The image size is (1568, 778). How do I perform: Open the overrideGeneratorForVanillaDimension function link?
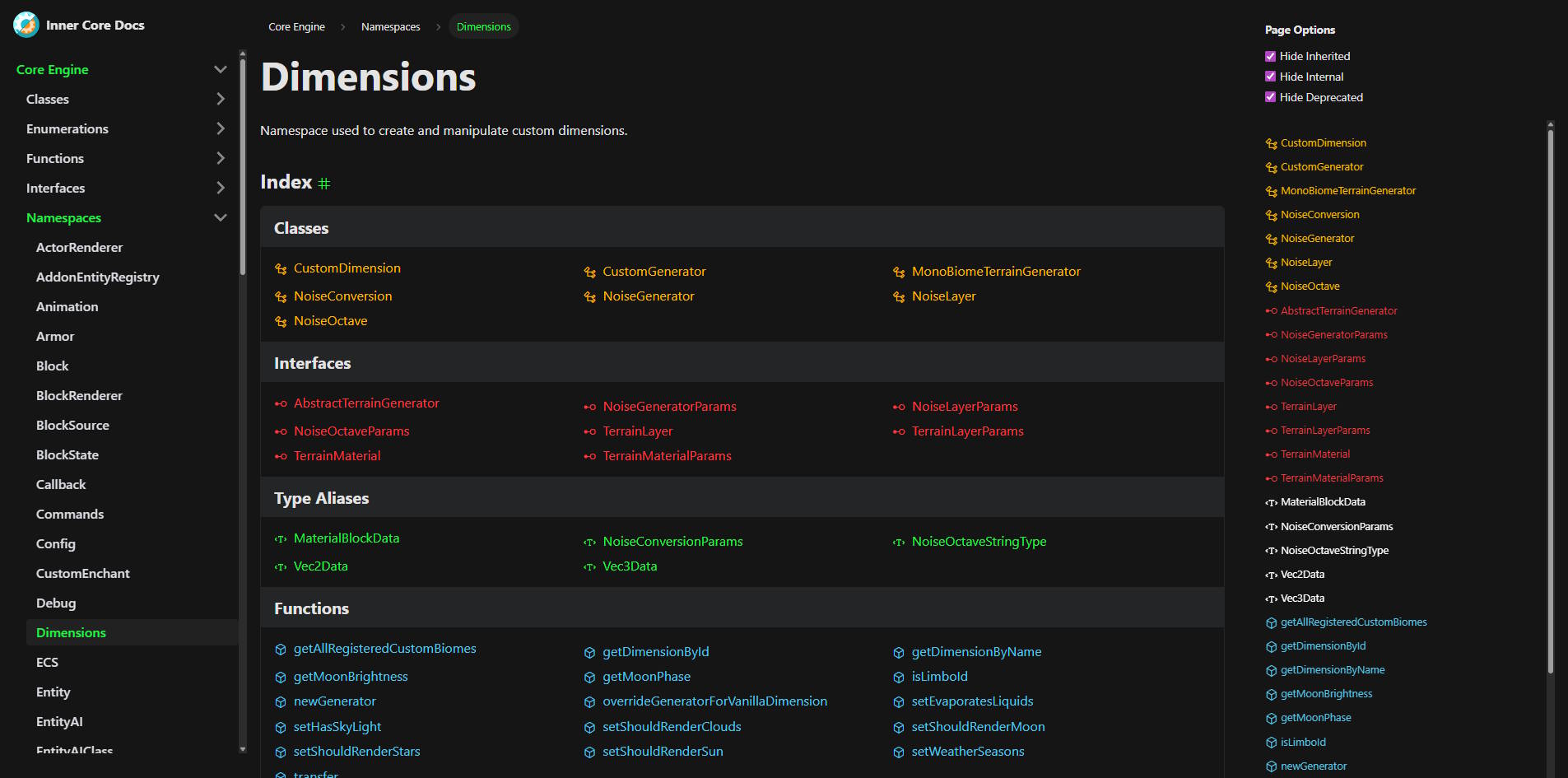tap(714, 701)
